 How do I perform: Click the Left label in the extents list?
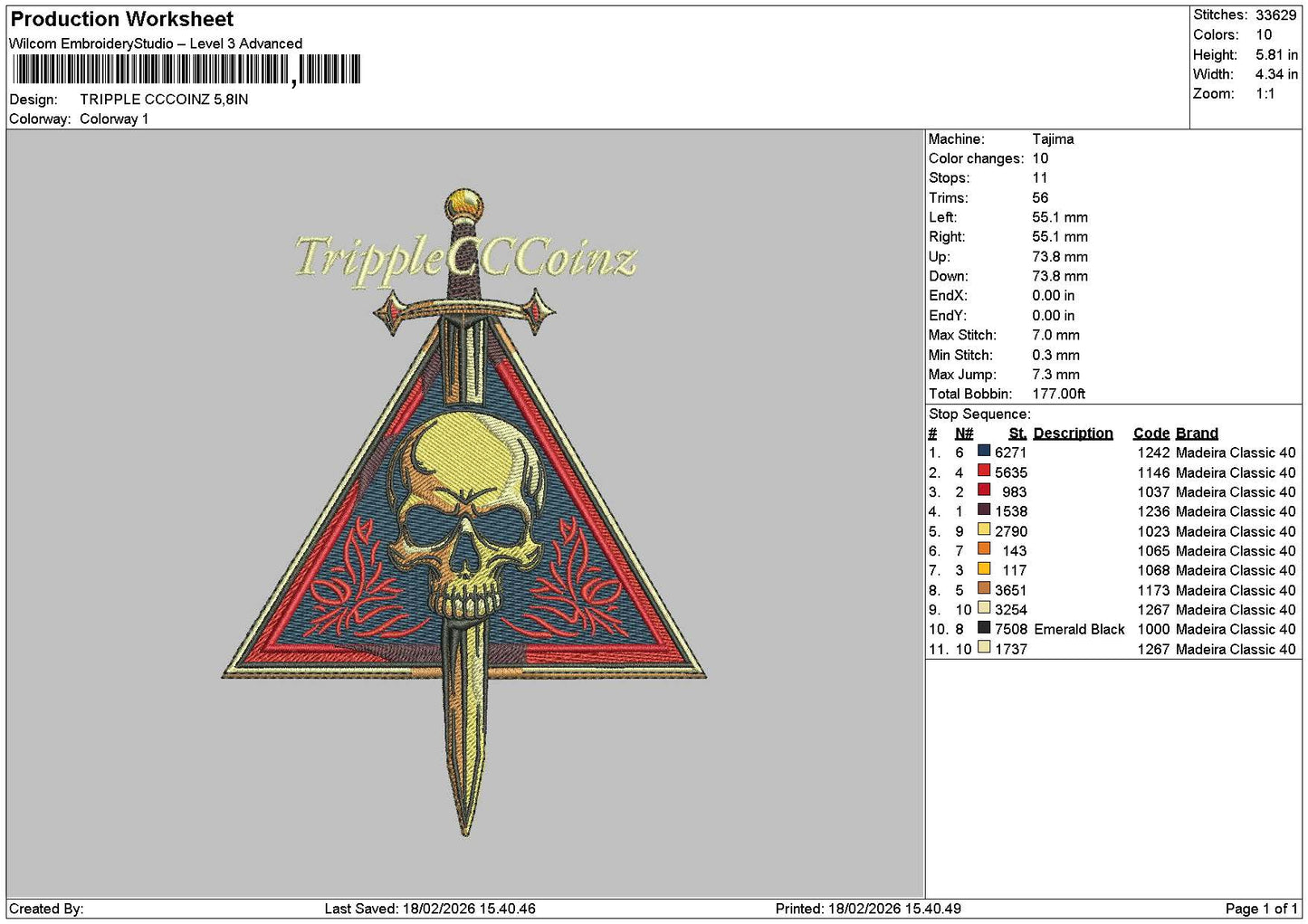pyautogui.click(x=942, y=217)
